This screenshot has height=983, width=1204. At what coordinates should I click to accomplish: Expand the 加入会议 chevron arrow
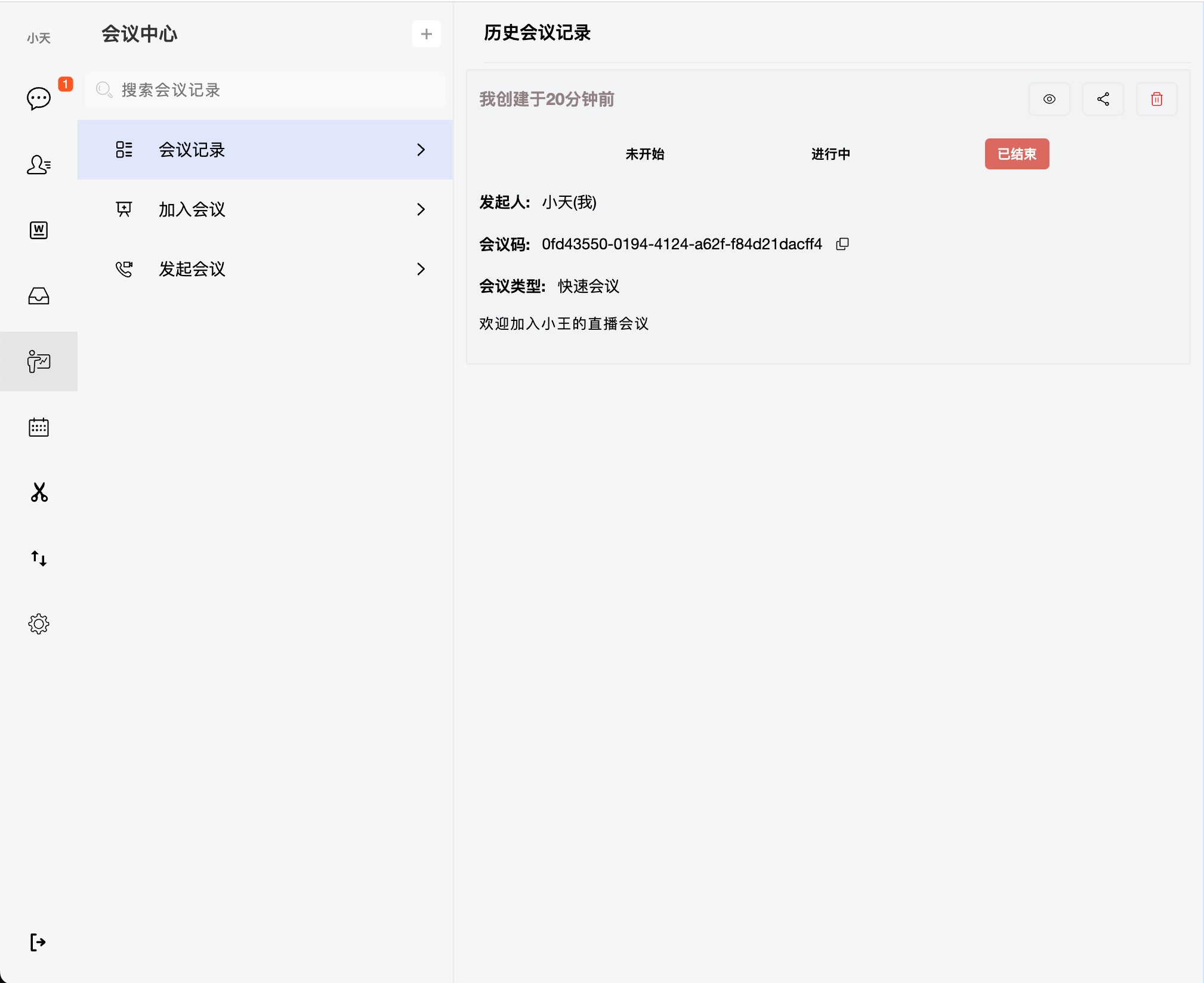pos(421,209)
